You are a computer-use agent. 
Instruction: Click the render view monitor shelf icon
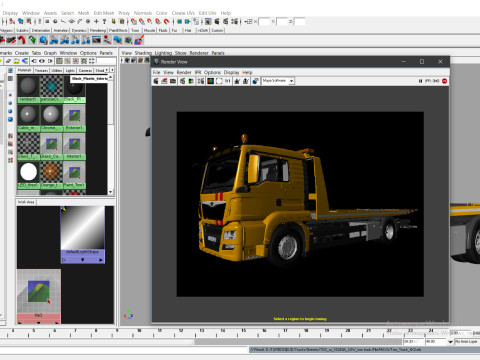(96, 40)
